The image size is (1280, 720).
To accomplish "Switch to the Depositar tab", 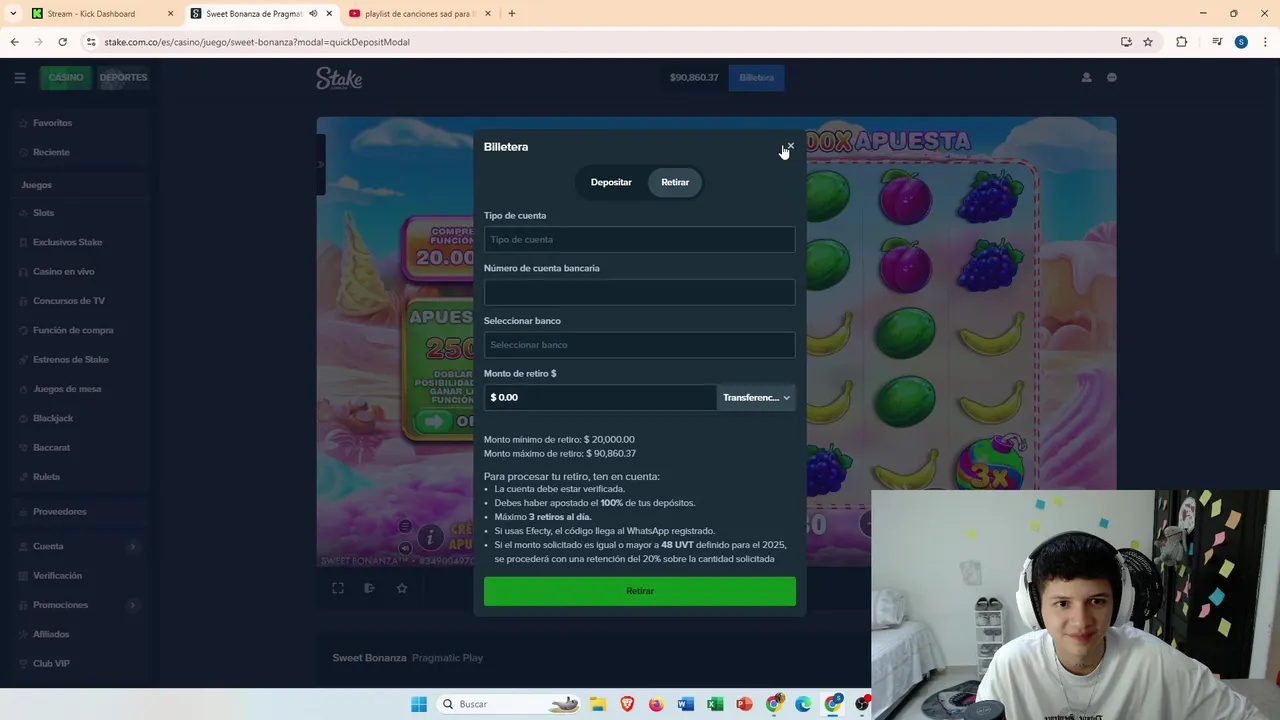I will (611, 182).
